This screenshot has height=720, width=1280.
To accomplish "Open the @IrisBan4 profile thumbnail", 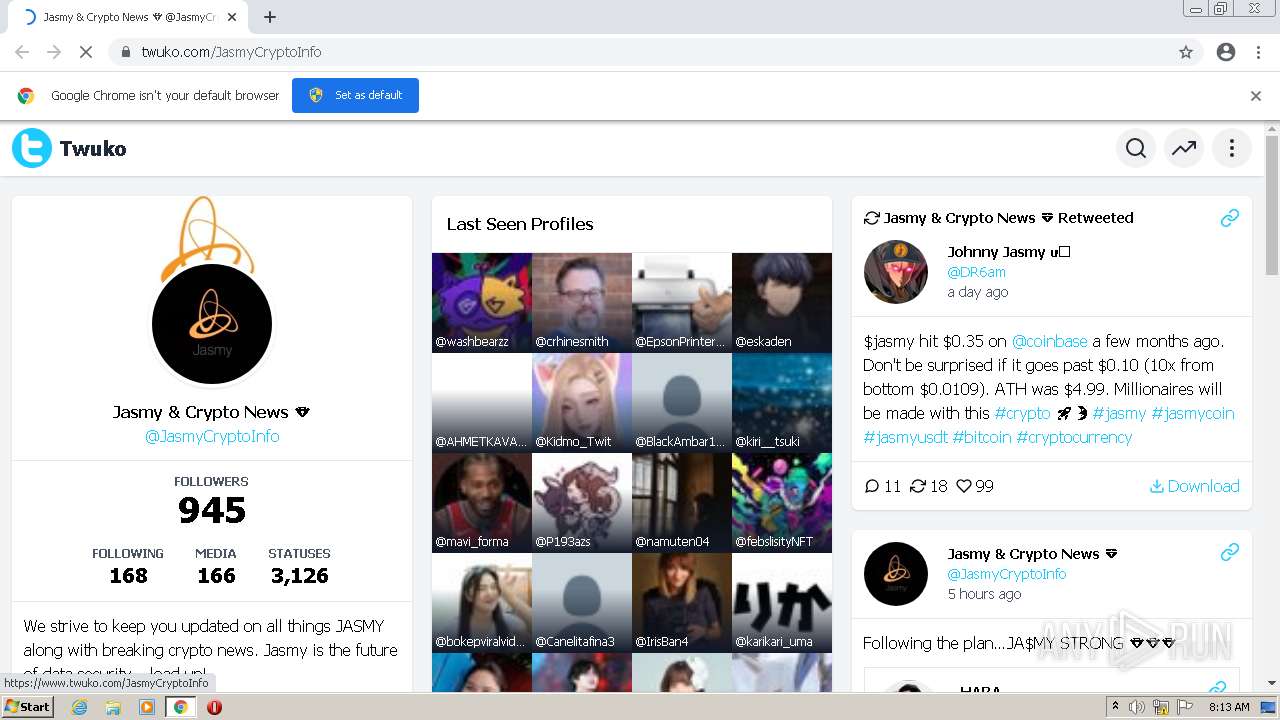I will point(682,603).
